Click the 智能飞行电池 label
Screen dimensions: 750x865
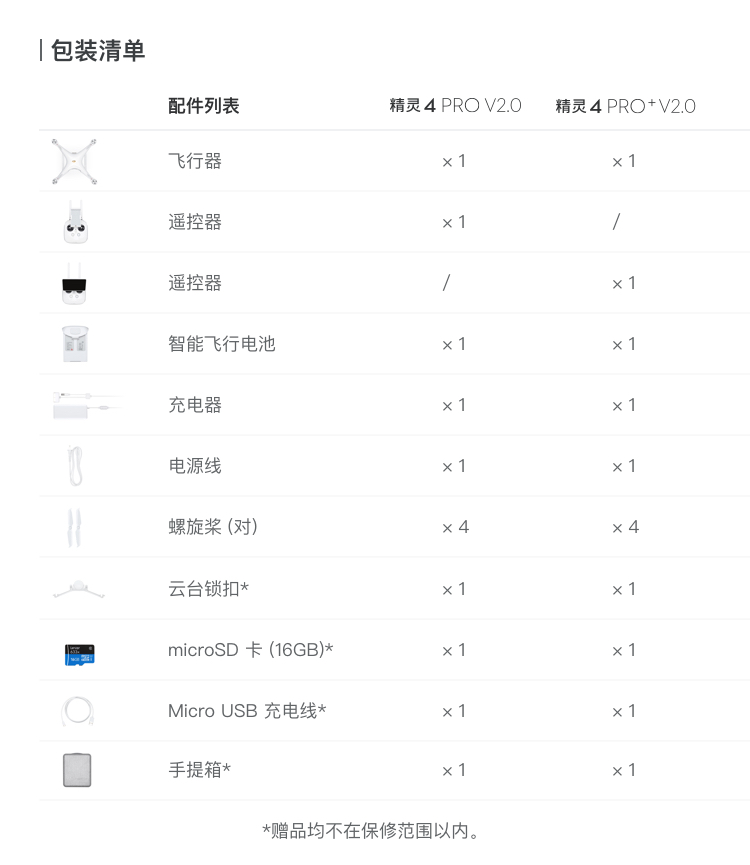222,344
